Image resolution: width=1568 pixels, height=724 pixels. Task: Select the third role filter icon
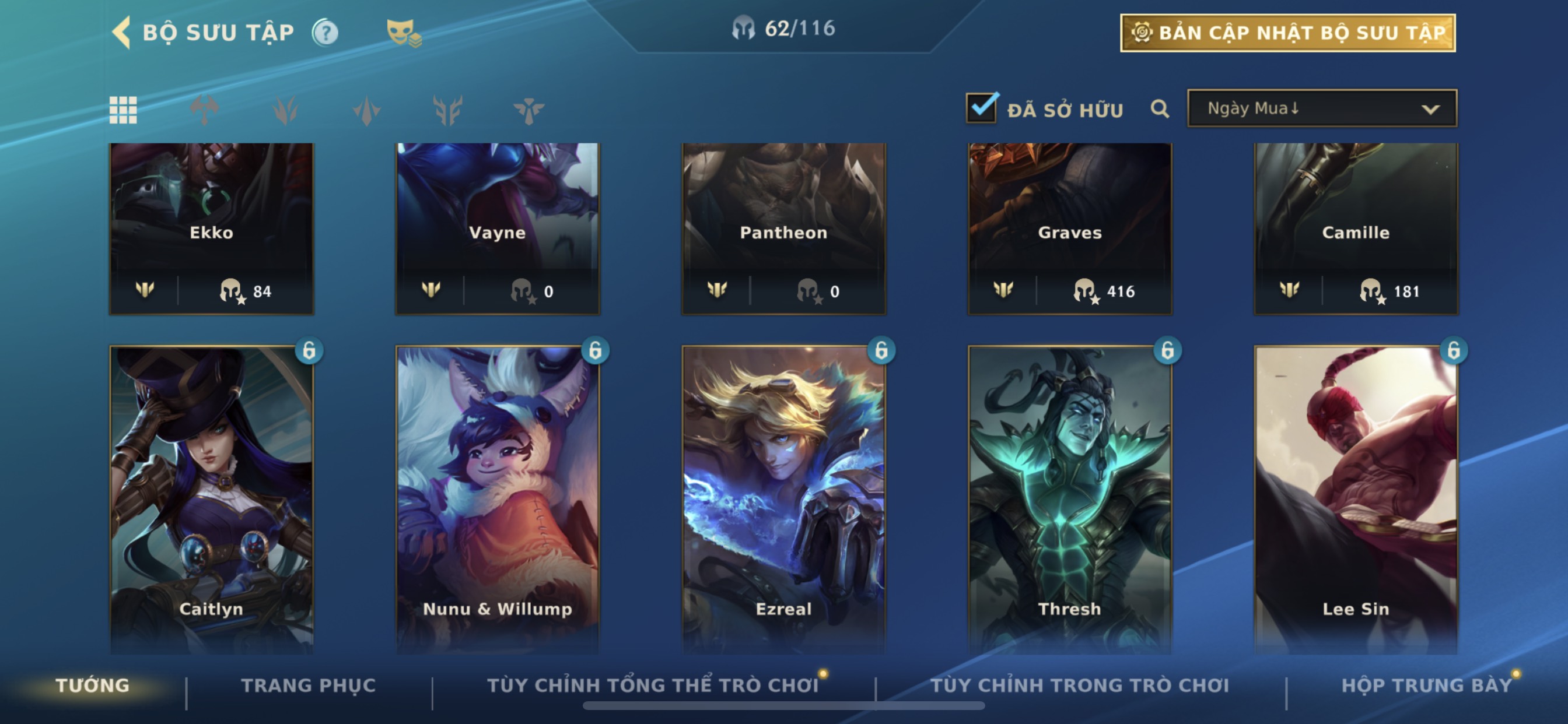(366, 111)
